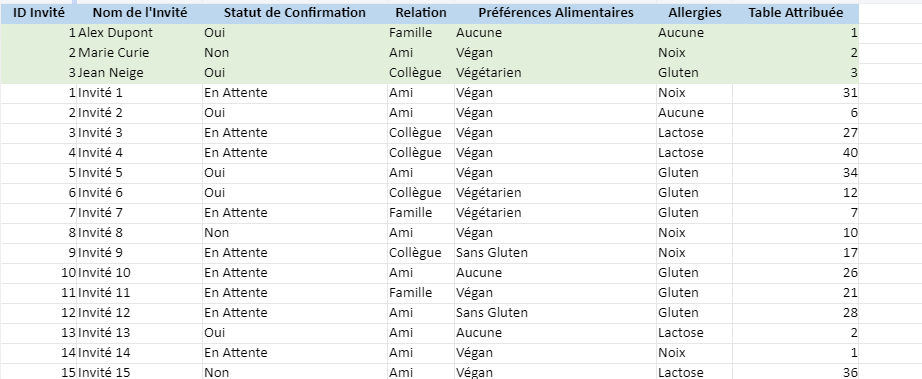Select the "ID Invité" header cell

point(38,13)
